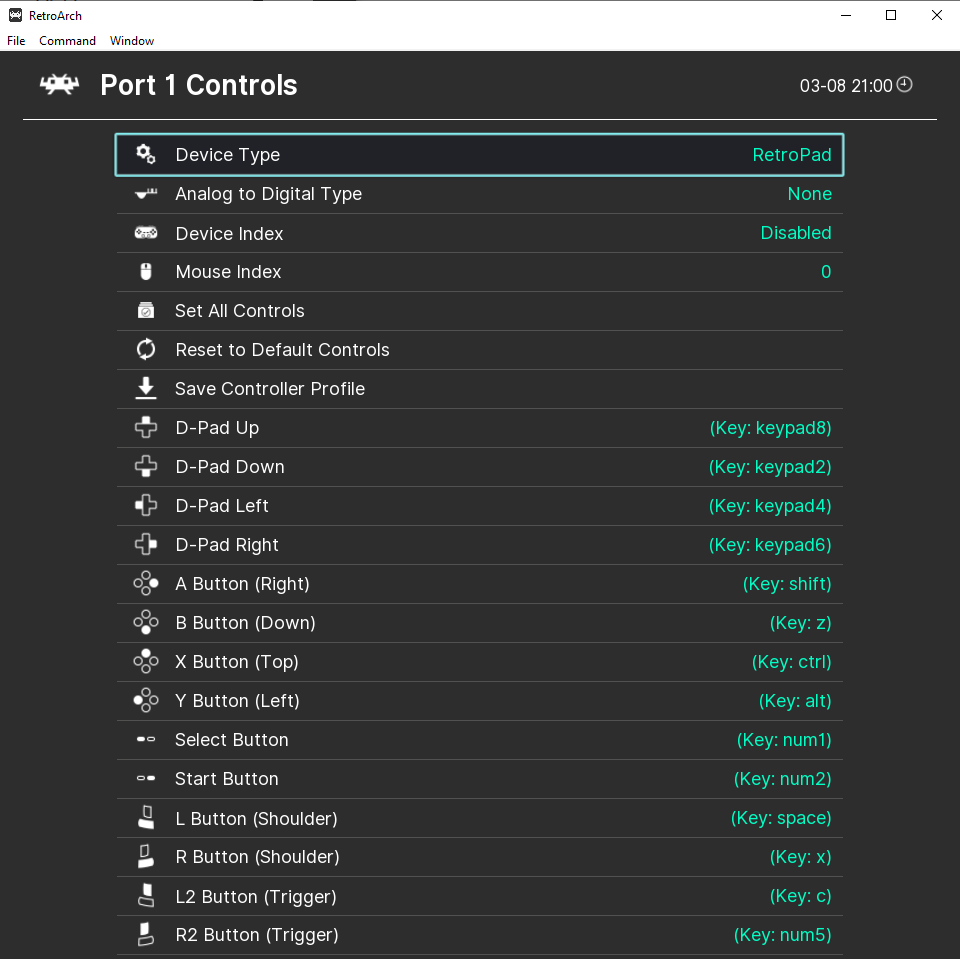Rebind the keypad2 key binding
This screenshot has height=959, width=960.
770,467
